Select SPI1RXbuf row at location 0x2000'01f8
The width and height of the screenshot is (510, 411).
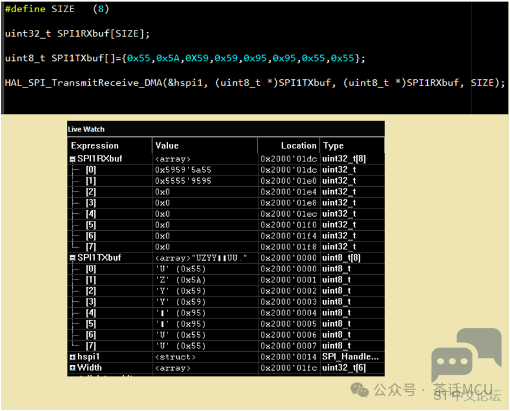tap(226, 247)
